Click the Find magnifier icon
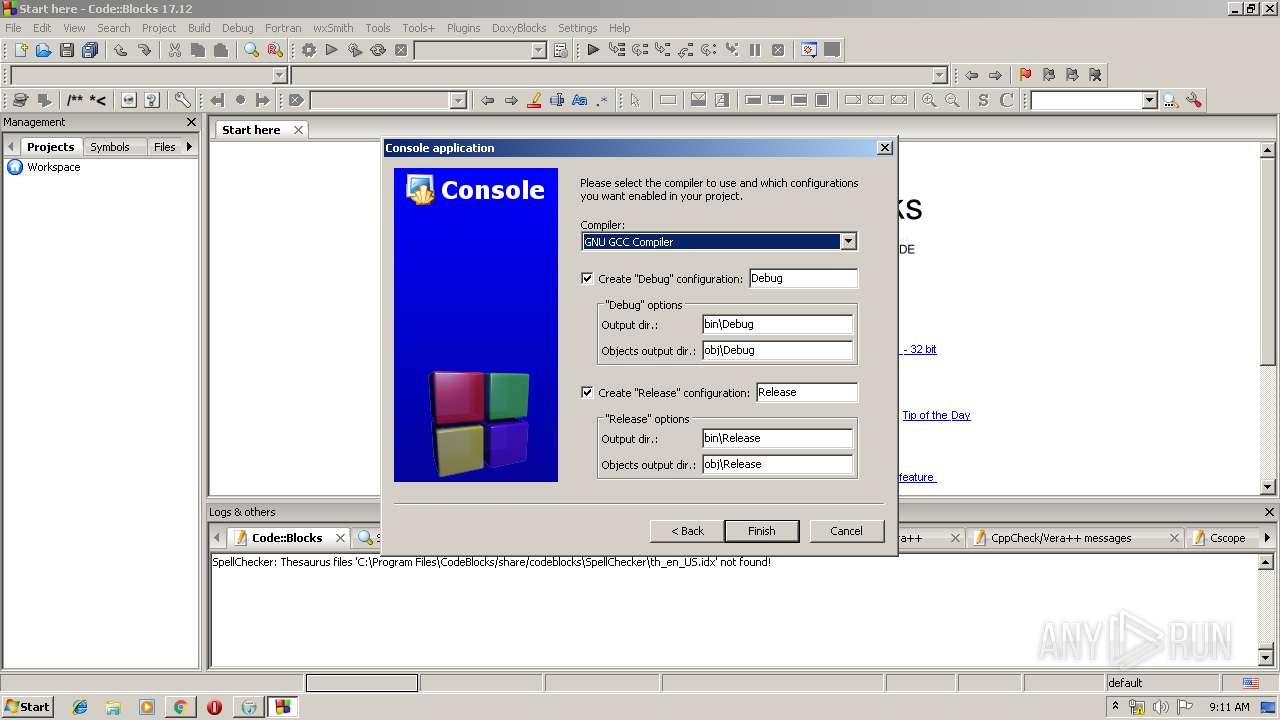Image resolution: width=1280 pixels, height=720 pixels. tap(251, 50)
